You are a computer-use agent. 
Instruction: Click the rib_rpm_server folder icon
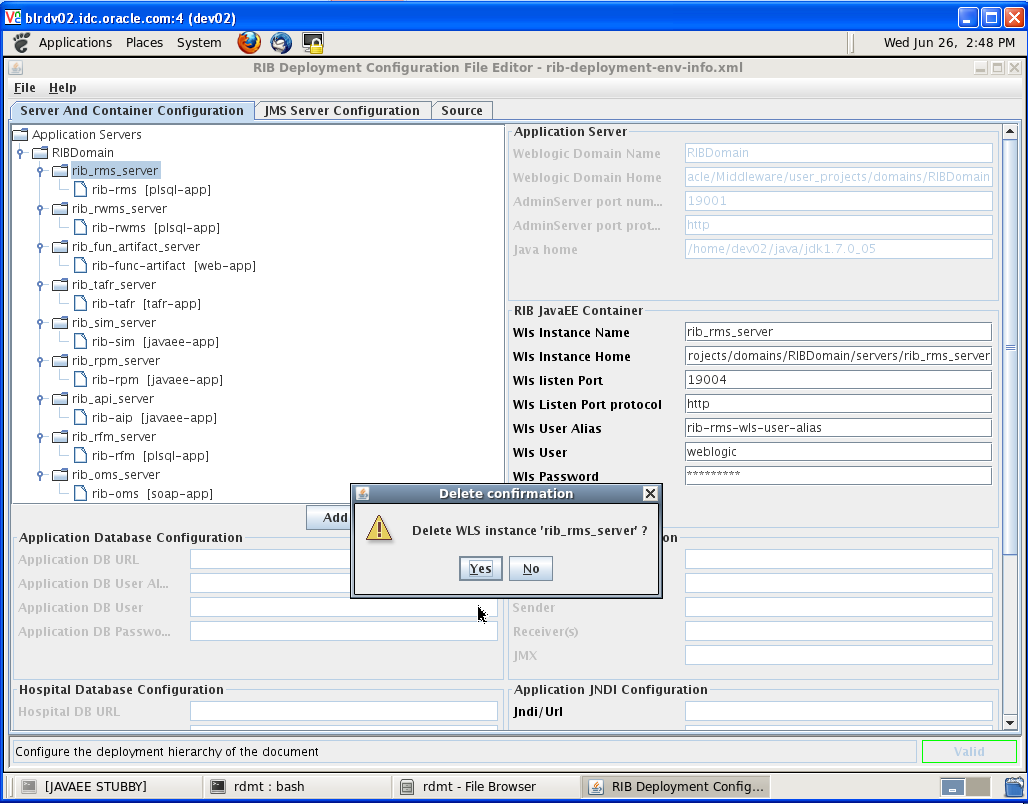pos(60,361)
